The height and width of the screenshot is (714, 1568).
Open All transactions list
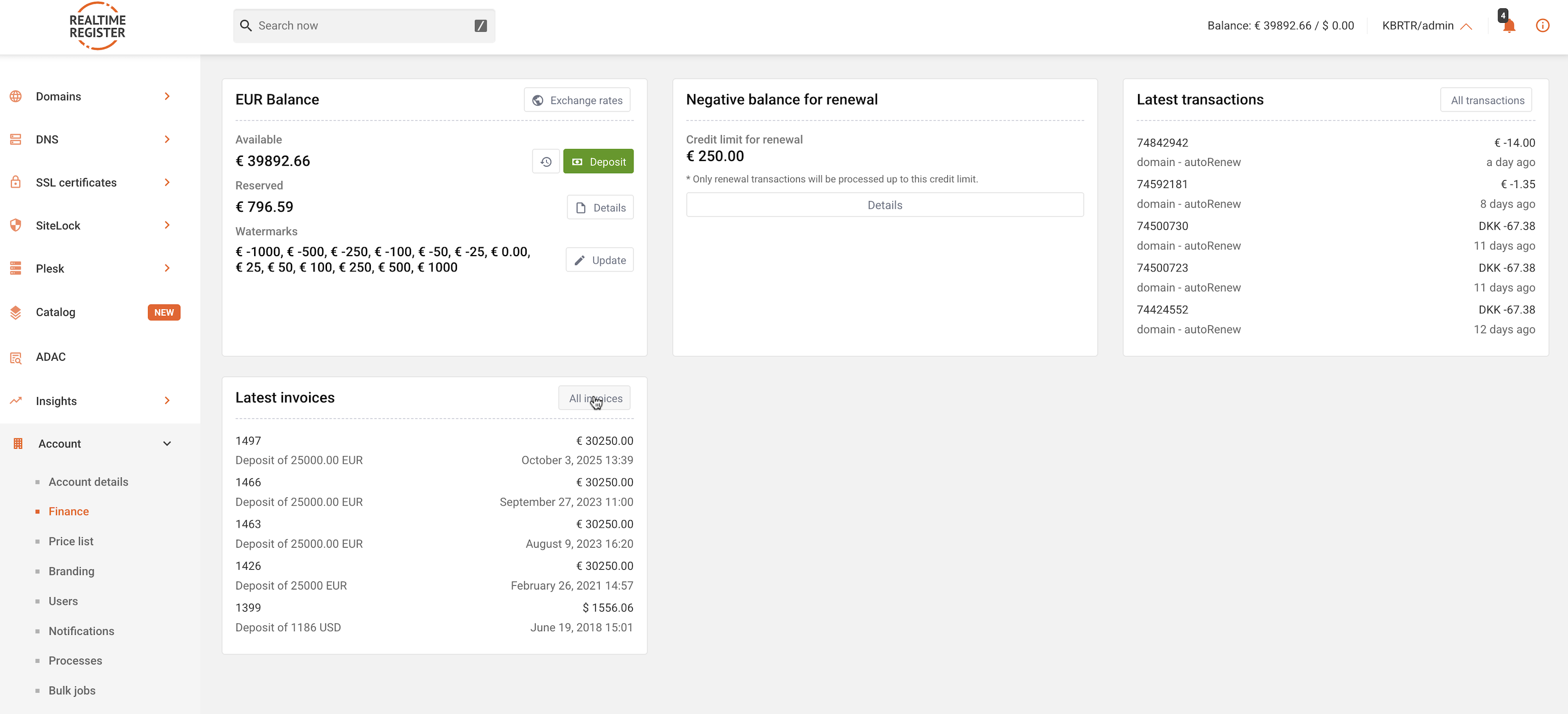tap(1487, 100)
